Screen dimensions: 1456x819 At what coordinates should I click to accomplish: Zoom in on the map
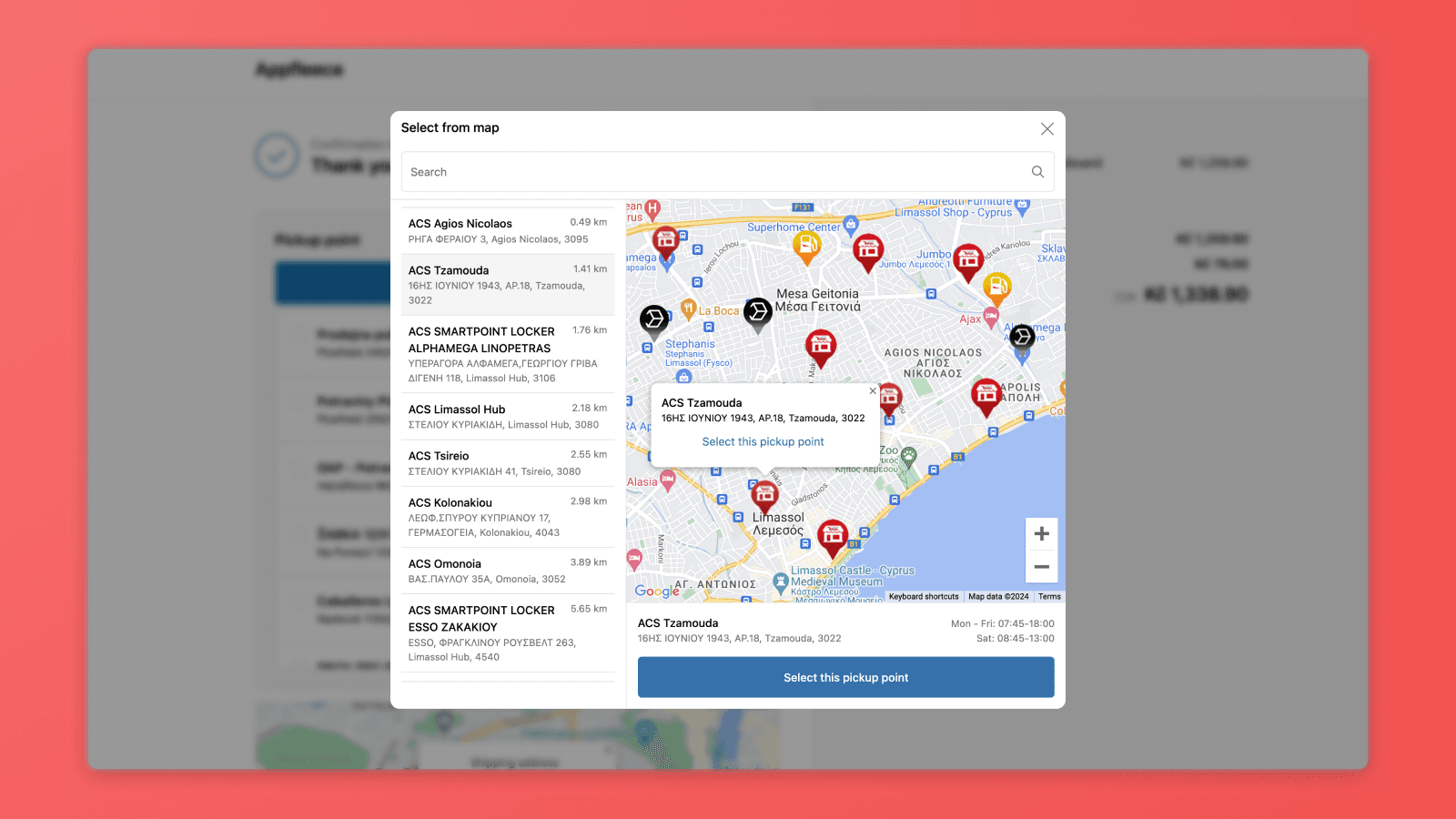(1042, 534)
